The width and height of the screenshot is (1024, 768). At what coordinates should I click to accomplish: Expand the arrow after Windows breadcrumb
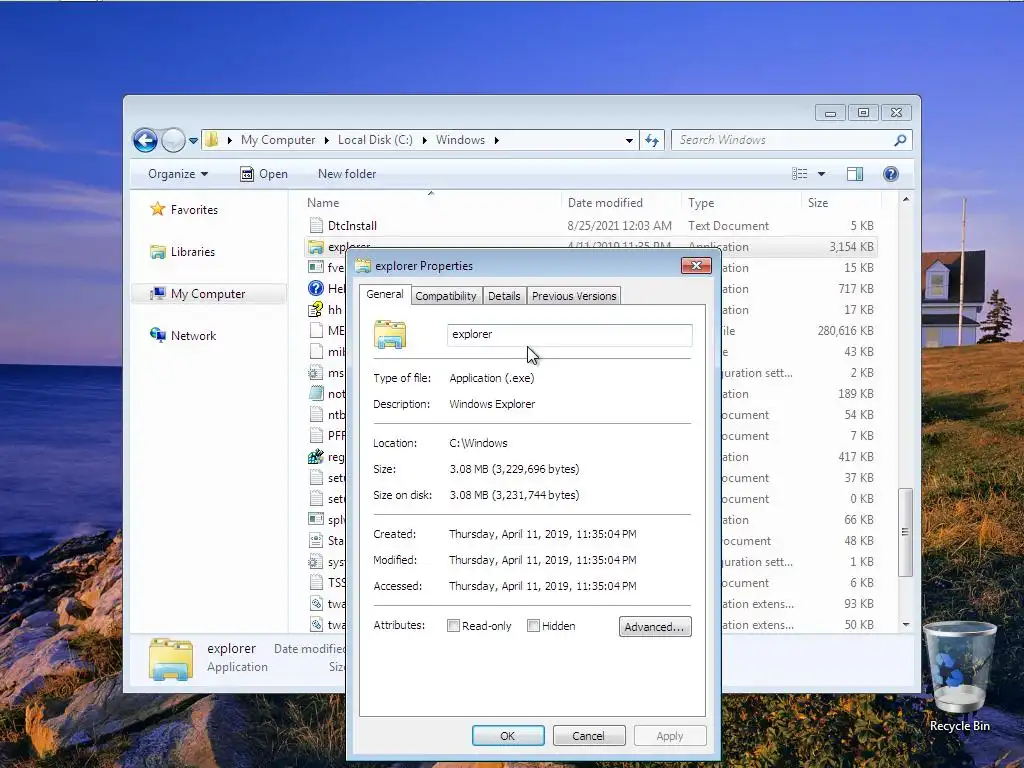pyautogui.click(x=496, y=140)
